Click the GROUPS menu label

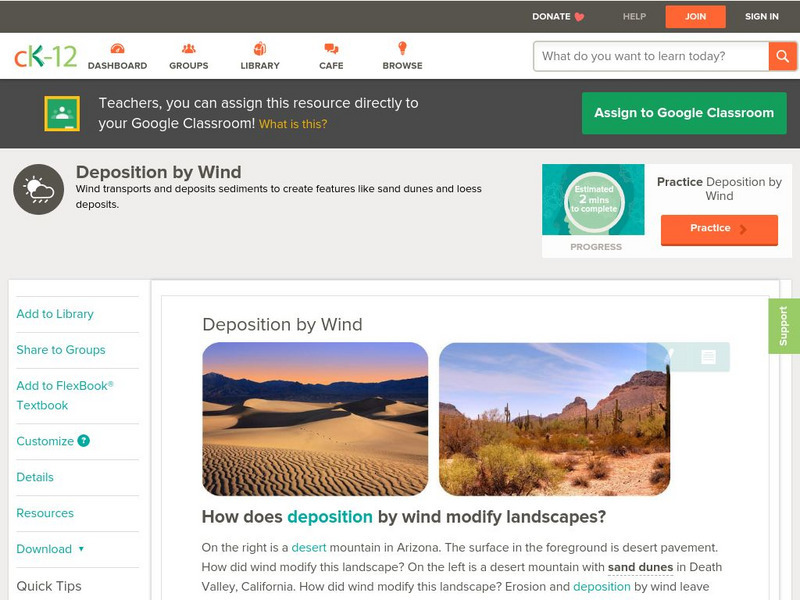click(189, 66)
